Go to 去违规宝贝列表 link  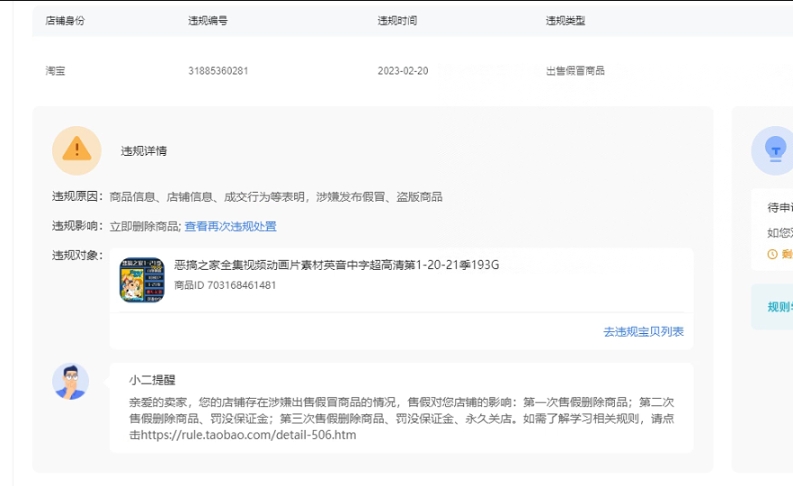coord(643,331)
